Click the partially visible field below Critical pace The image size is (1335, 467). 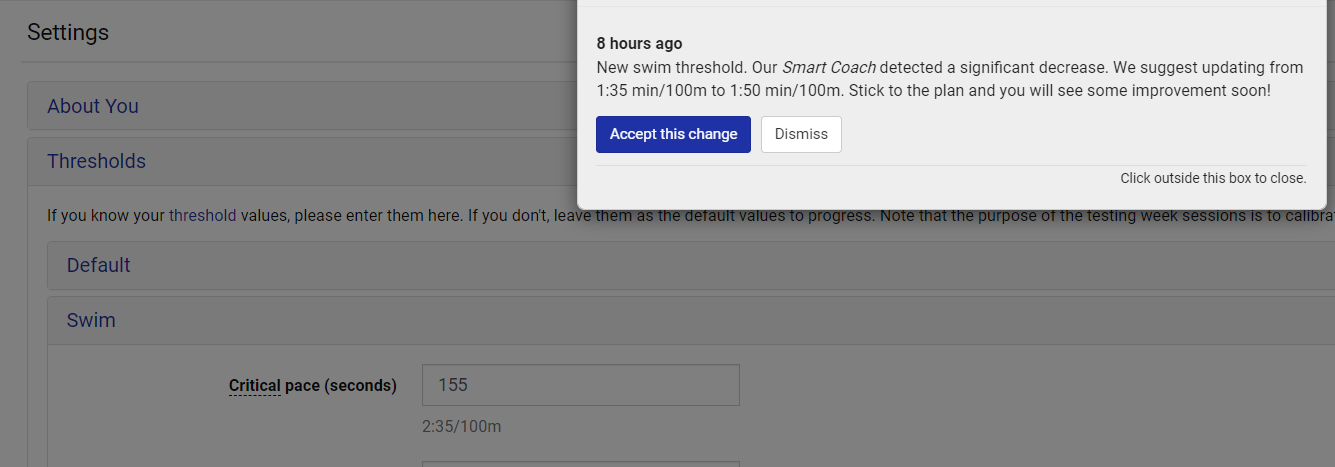(x=581, y=463)
